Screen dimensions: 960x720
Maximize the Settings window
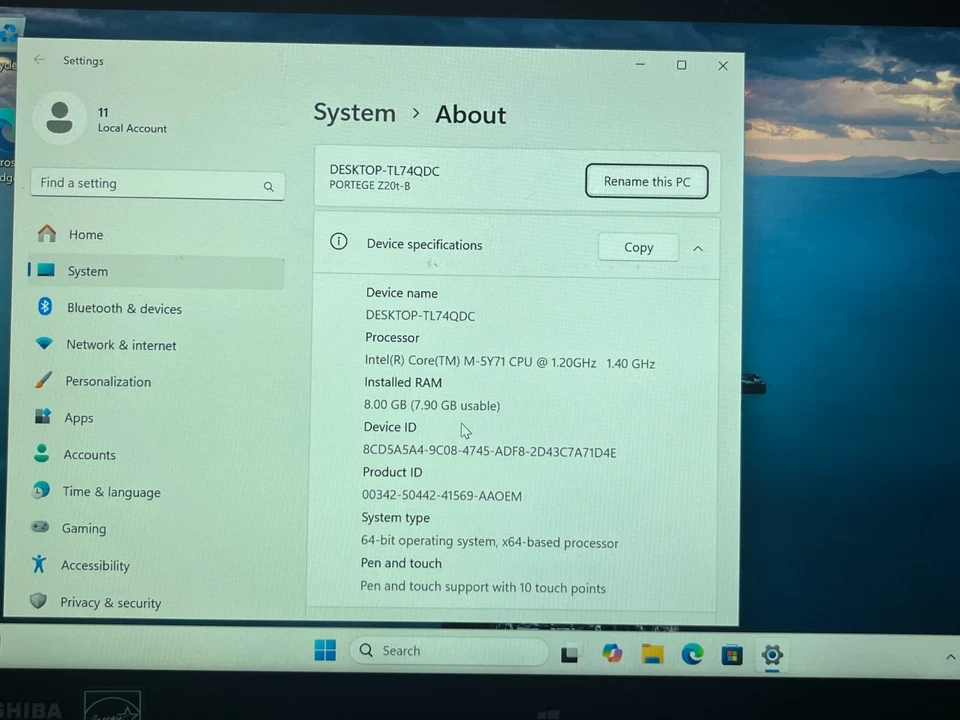681,65
